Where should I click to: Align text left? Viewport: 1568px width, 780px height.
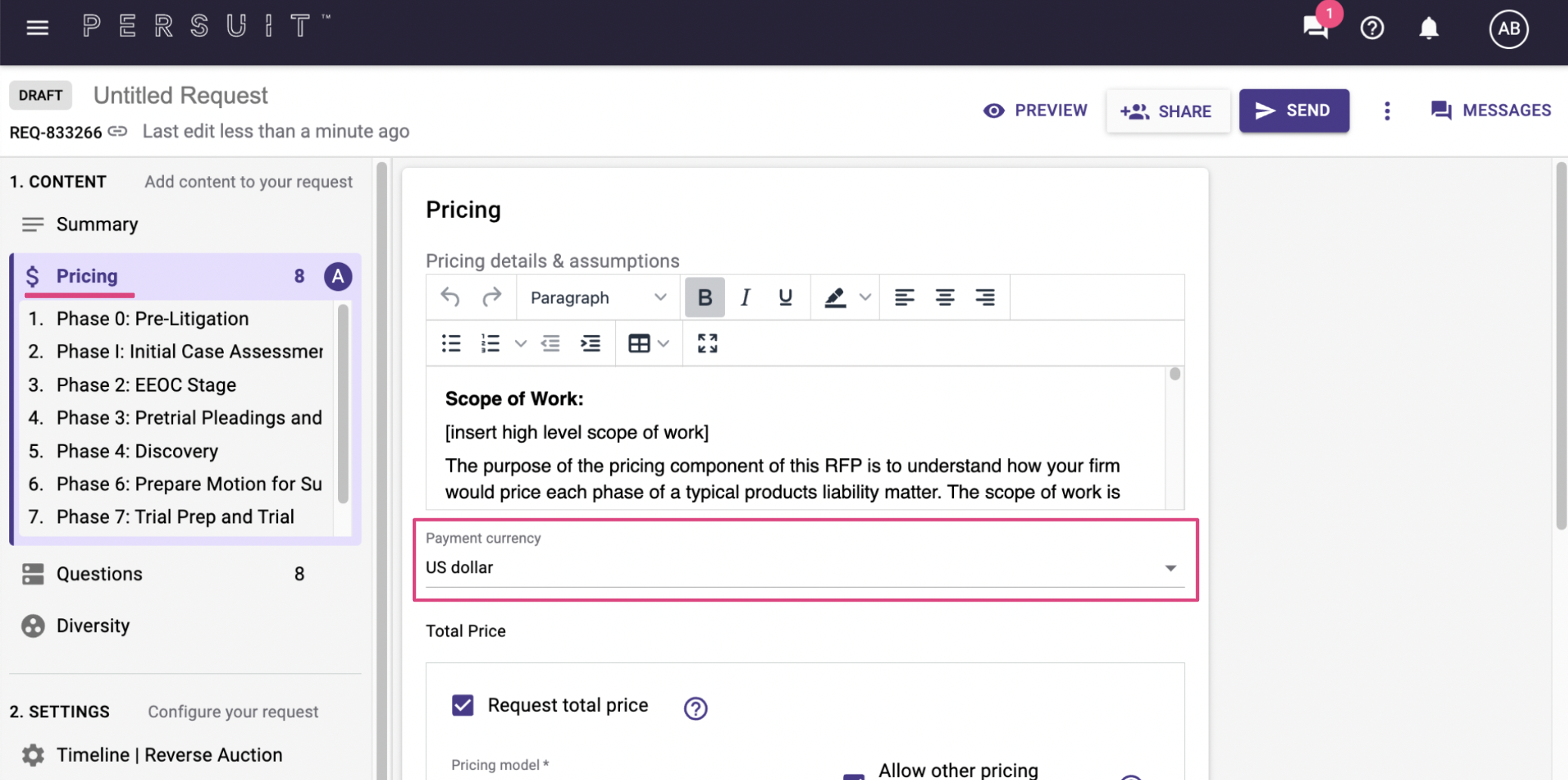[904, 297]
